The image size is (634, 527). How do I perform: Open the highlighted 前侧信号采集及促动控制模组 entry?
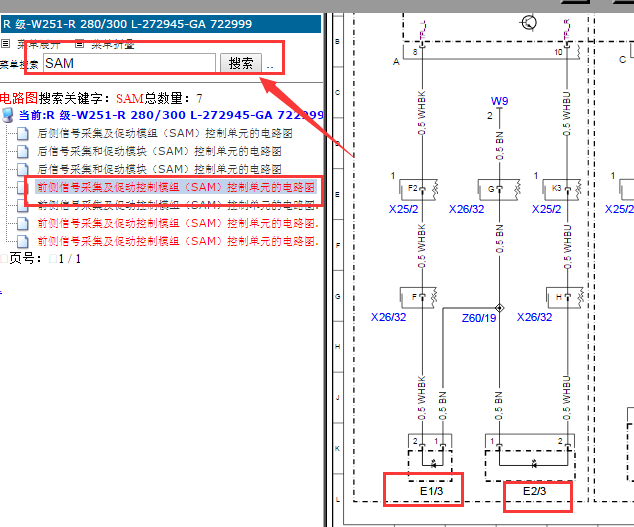(x=176, y=187)
